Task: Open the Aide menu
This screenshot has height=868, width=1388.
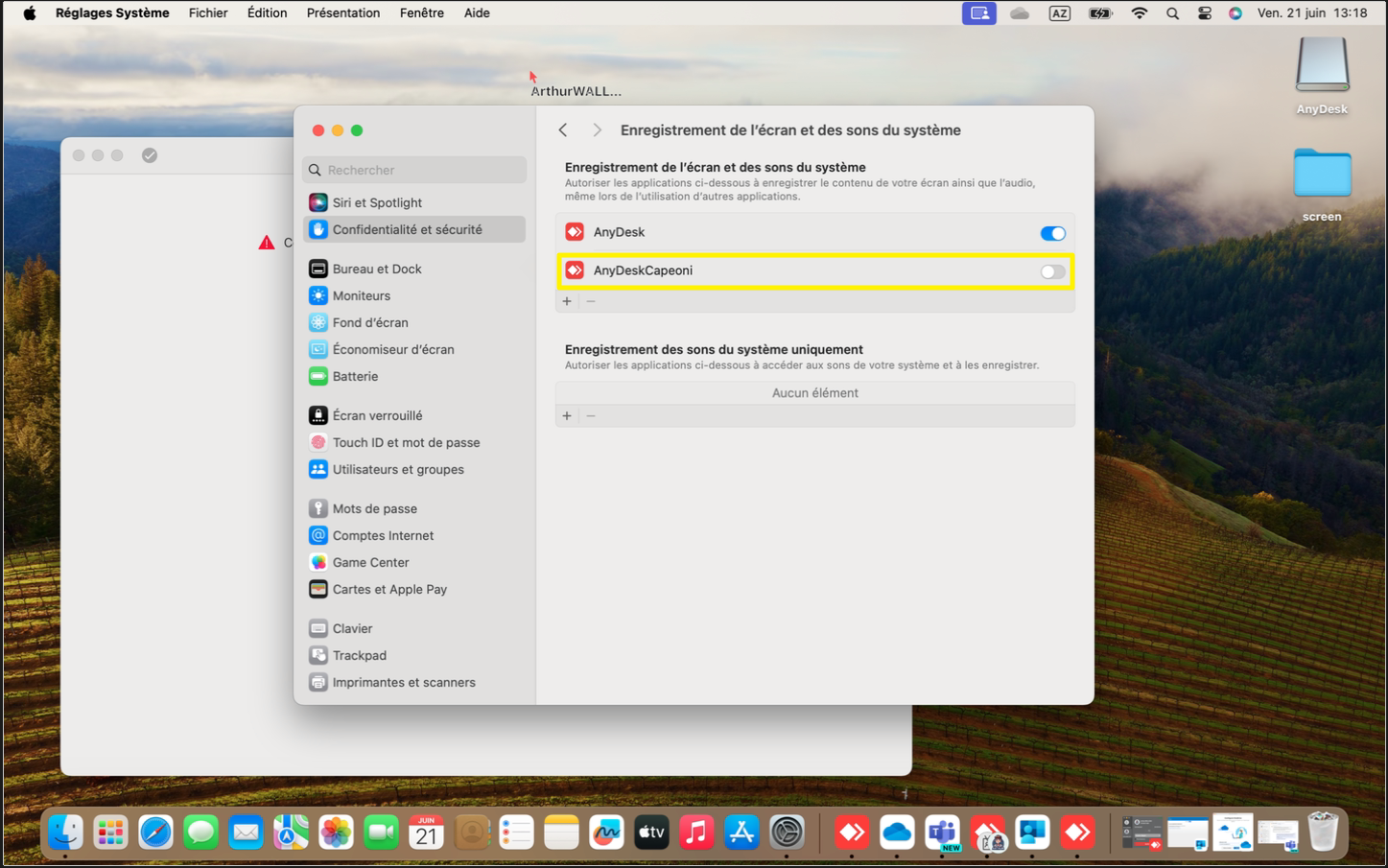Action: (477, 12)
